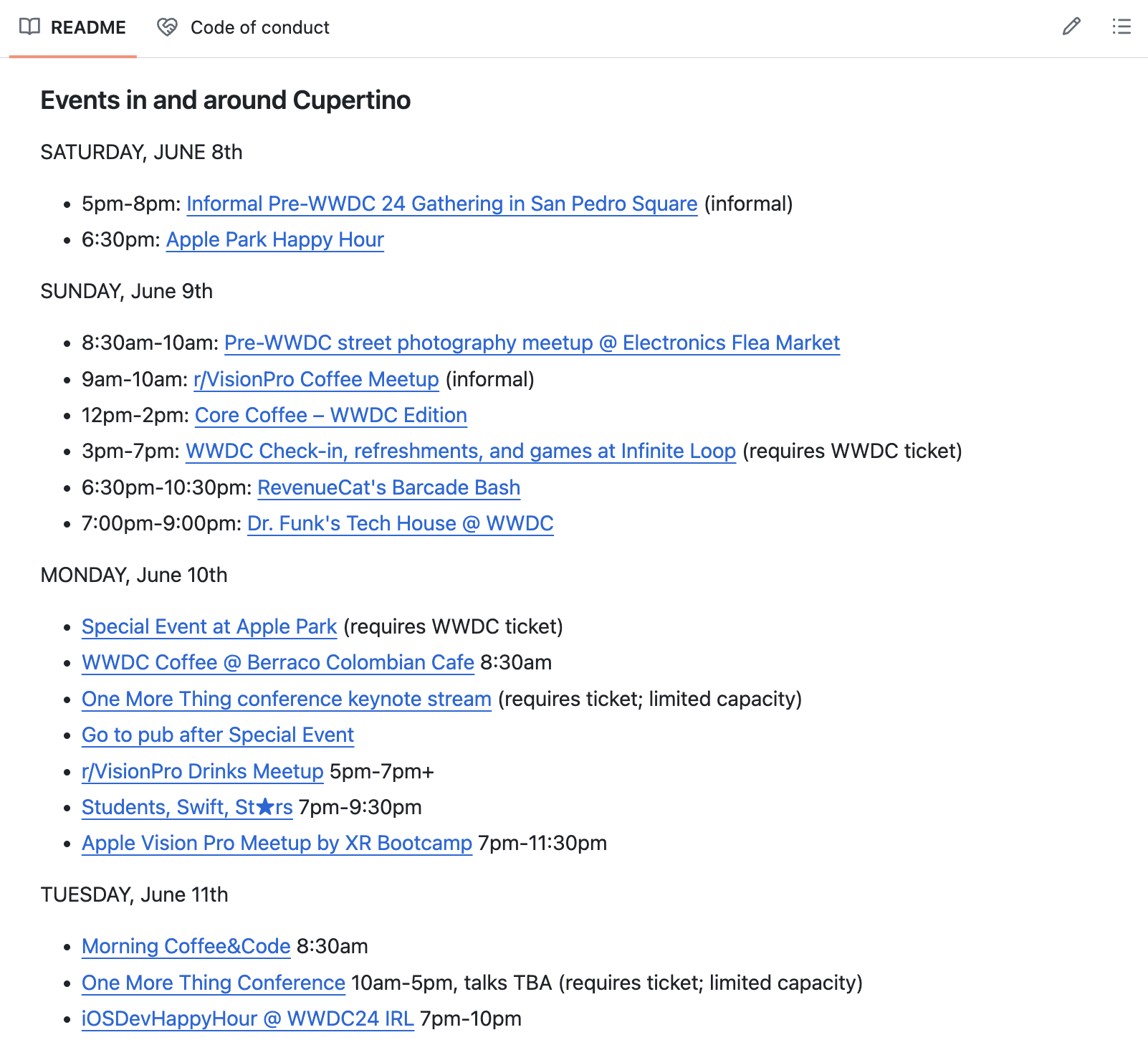Screen dimensions: 1148x1045
Task: Click the 10am-5pm, talks TBA text
Action: click(x=451, y=983)
